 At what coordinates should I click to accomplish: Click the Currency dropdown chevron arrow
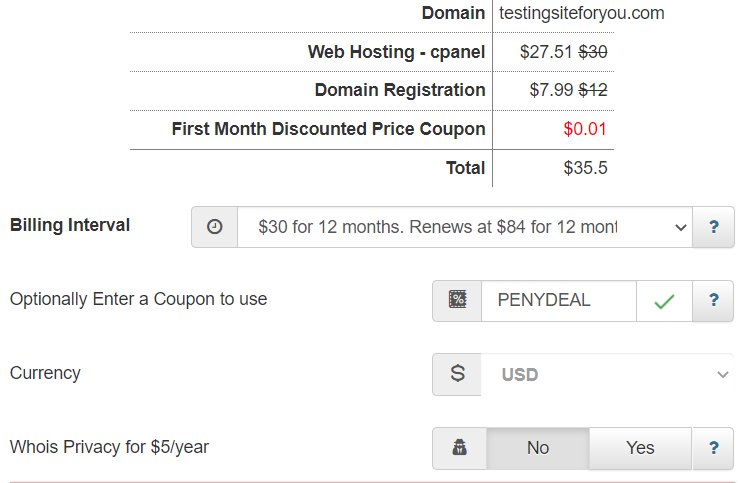[x=723, y=375]
